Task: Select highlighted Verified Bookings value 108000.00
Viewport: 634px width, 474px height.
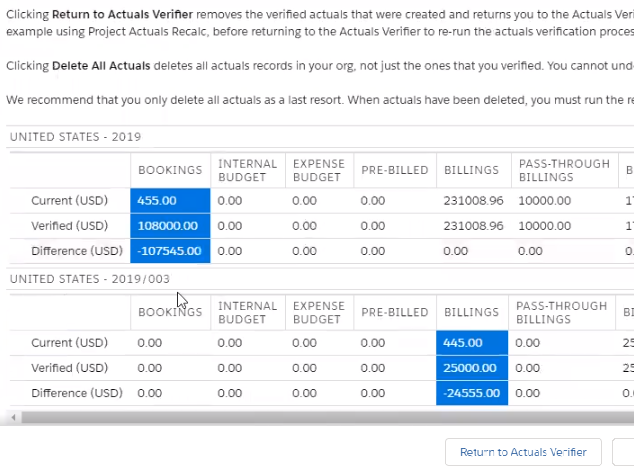Action: tap(170, 226)
